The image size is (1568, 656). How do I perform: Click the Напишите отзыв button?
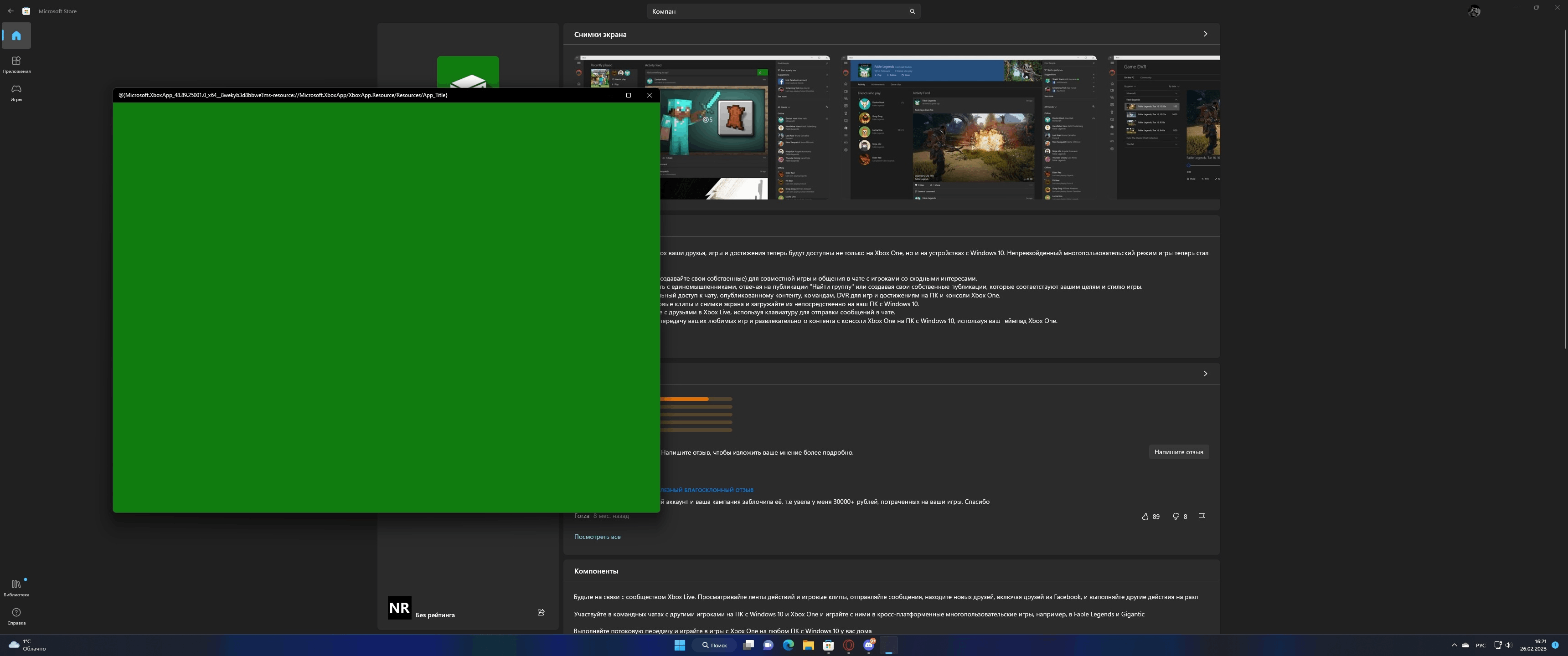pyautogui.click(x=1178, y=452)
